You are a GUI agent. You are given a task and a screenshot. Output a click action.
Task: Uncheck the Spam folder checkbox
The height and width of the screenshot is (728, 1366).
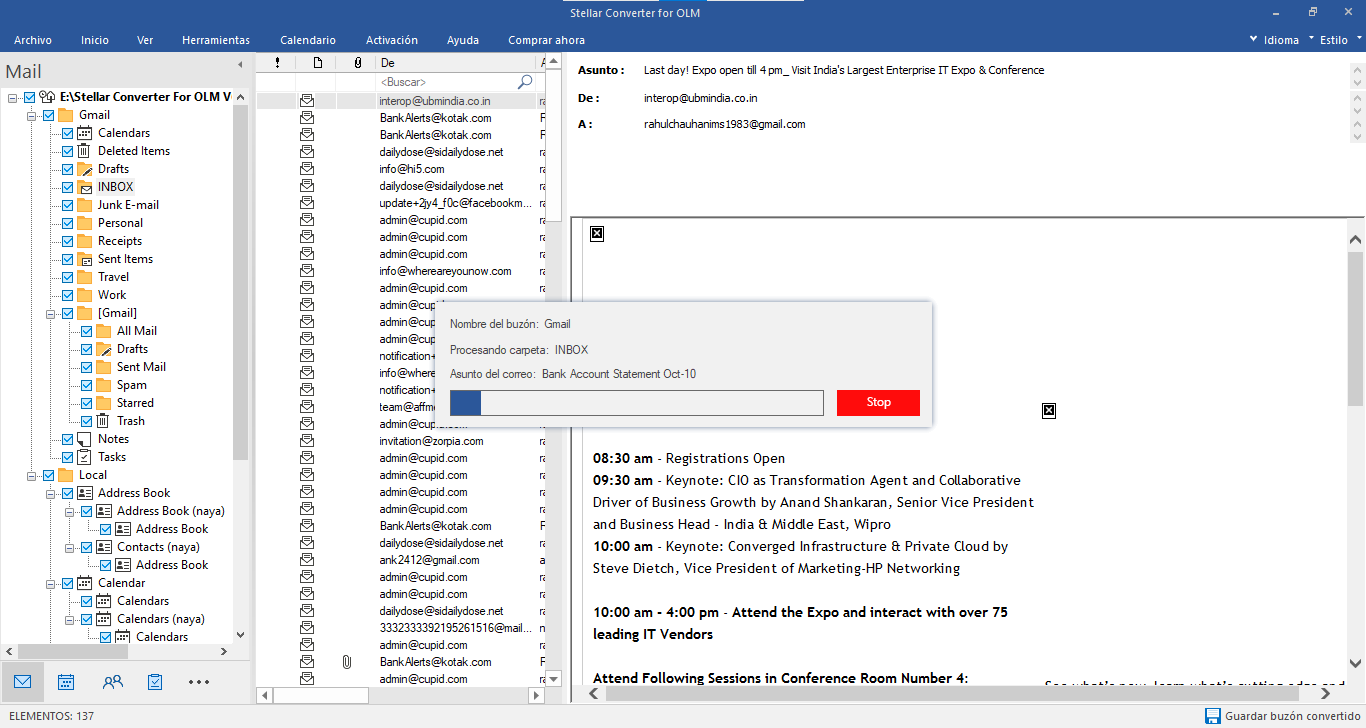[86, 385]
